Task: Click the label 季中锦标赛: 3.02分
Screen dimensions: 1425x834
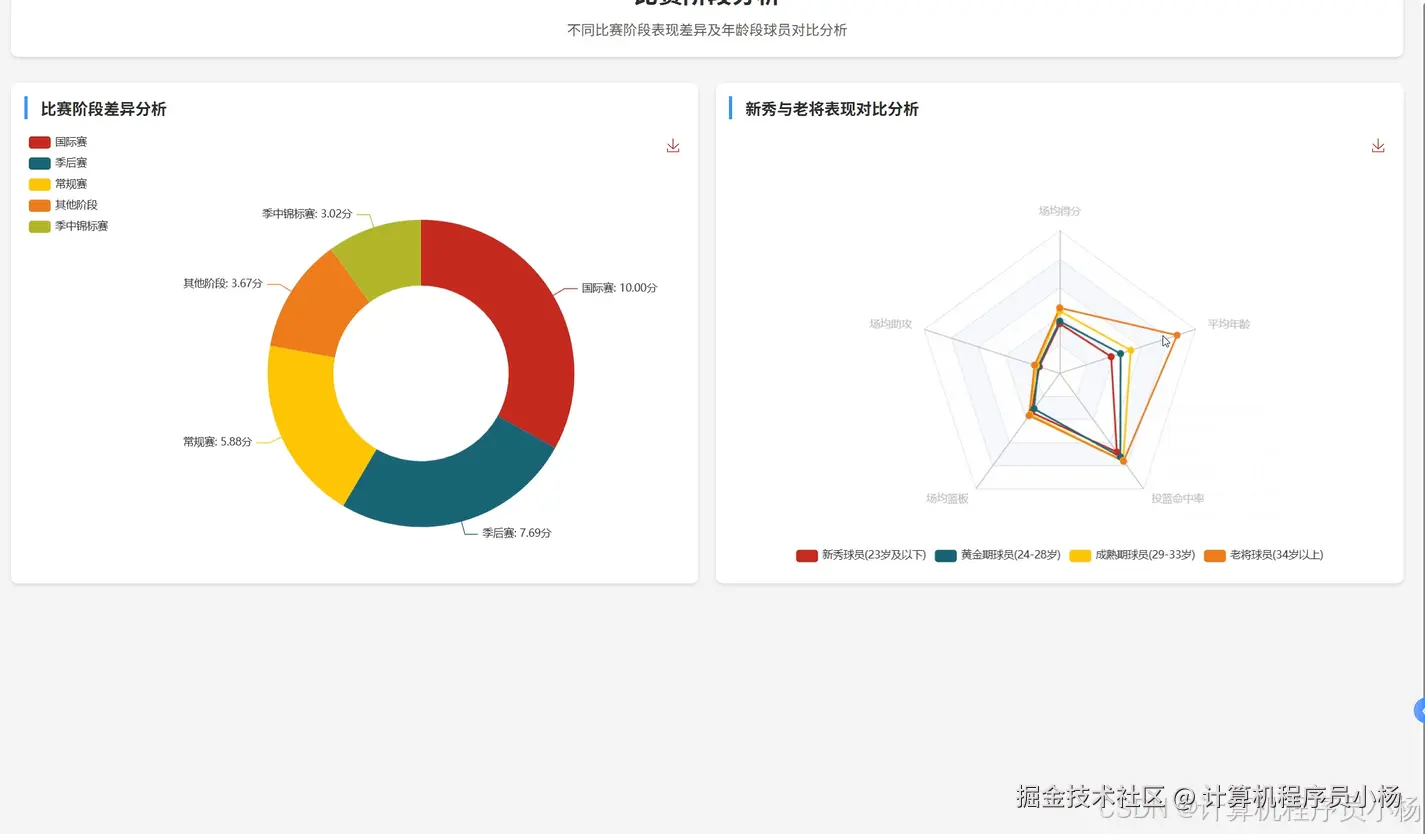Action: coord(307,213)
